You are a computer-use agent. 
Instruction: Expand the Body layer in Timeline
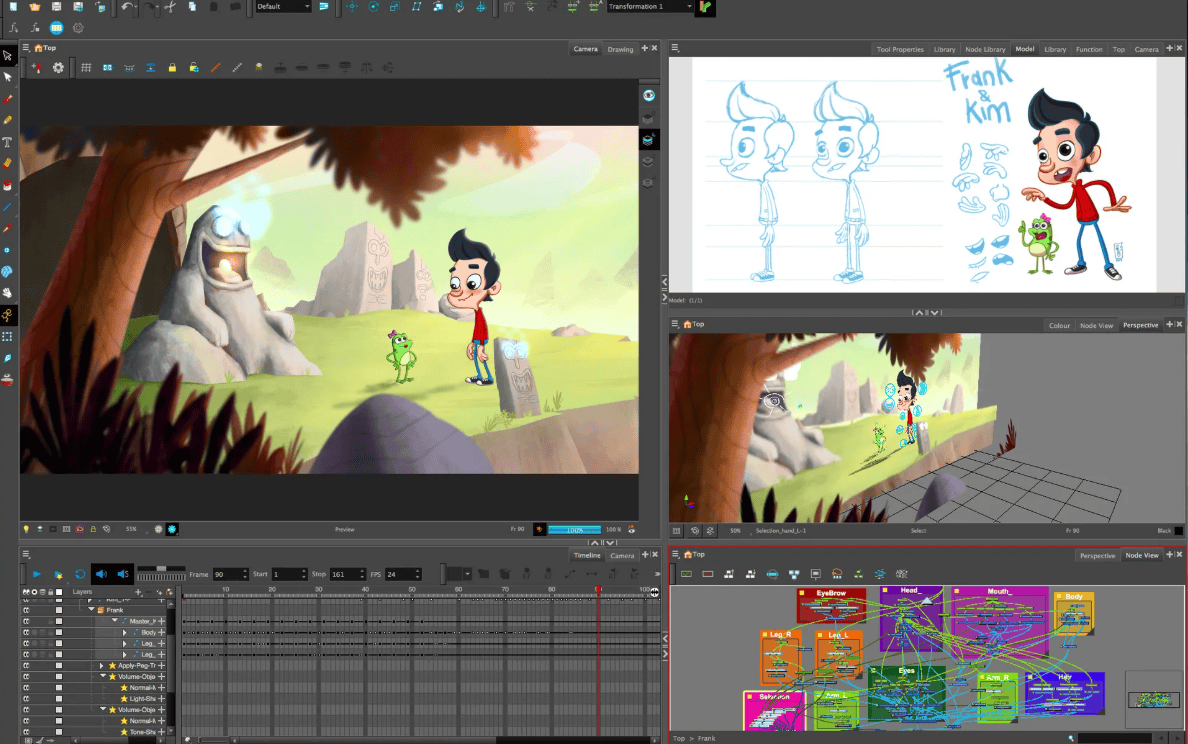tap(125, 632)
